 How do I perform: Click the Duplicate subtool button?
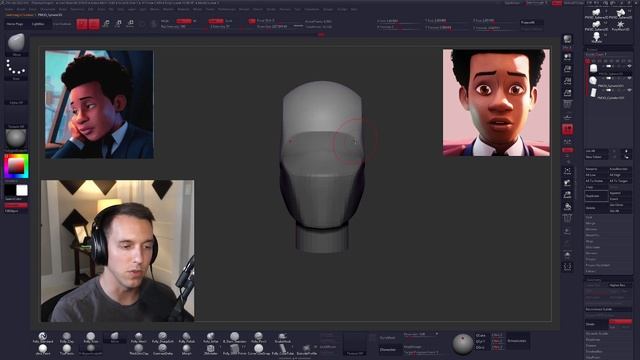tap(596, 196)
